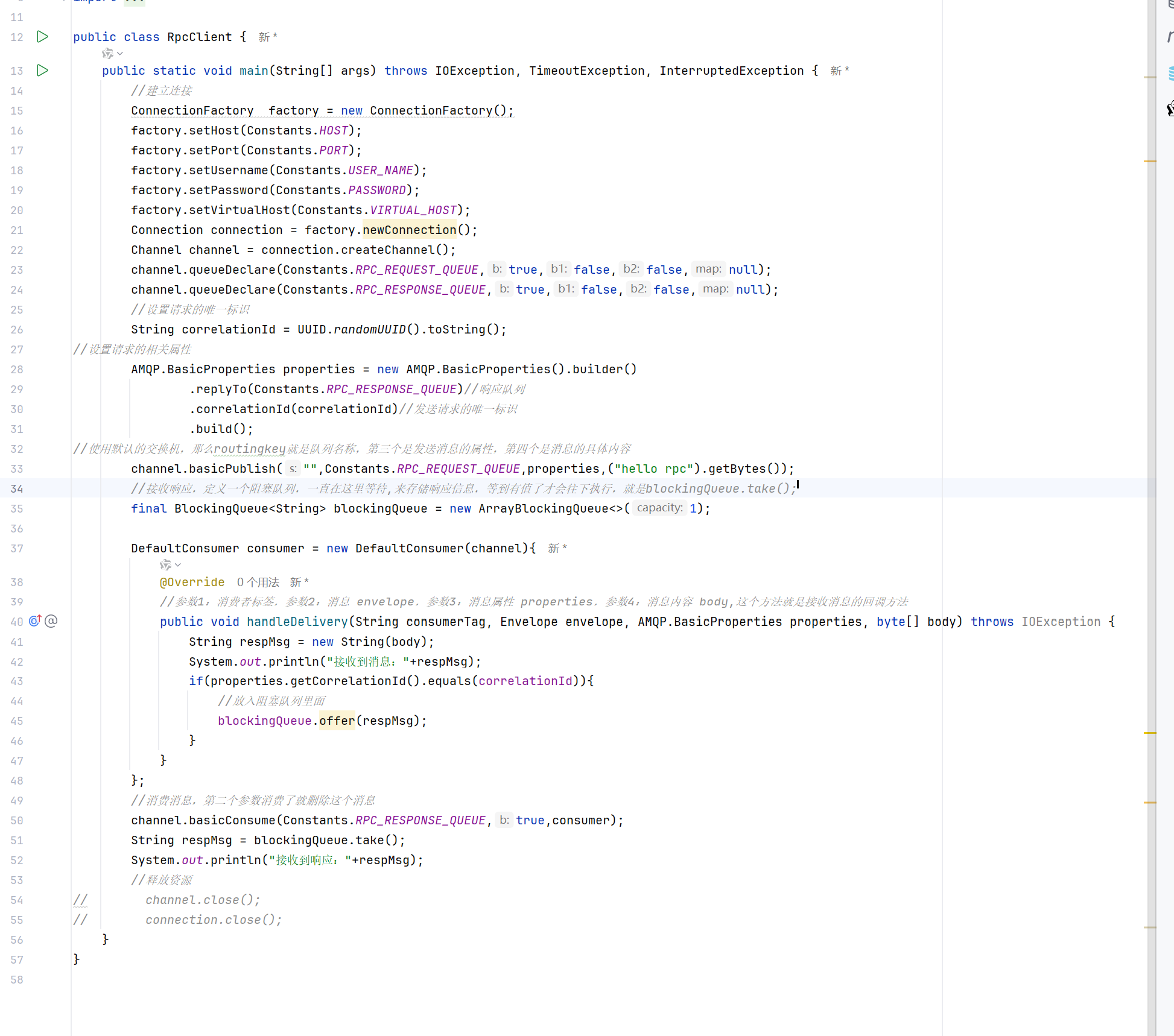Screen dimensions: 1174x1036
Task: Click the '新 *' author hint after RpcClient
Action: click(x=268, y=37)
